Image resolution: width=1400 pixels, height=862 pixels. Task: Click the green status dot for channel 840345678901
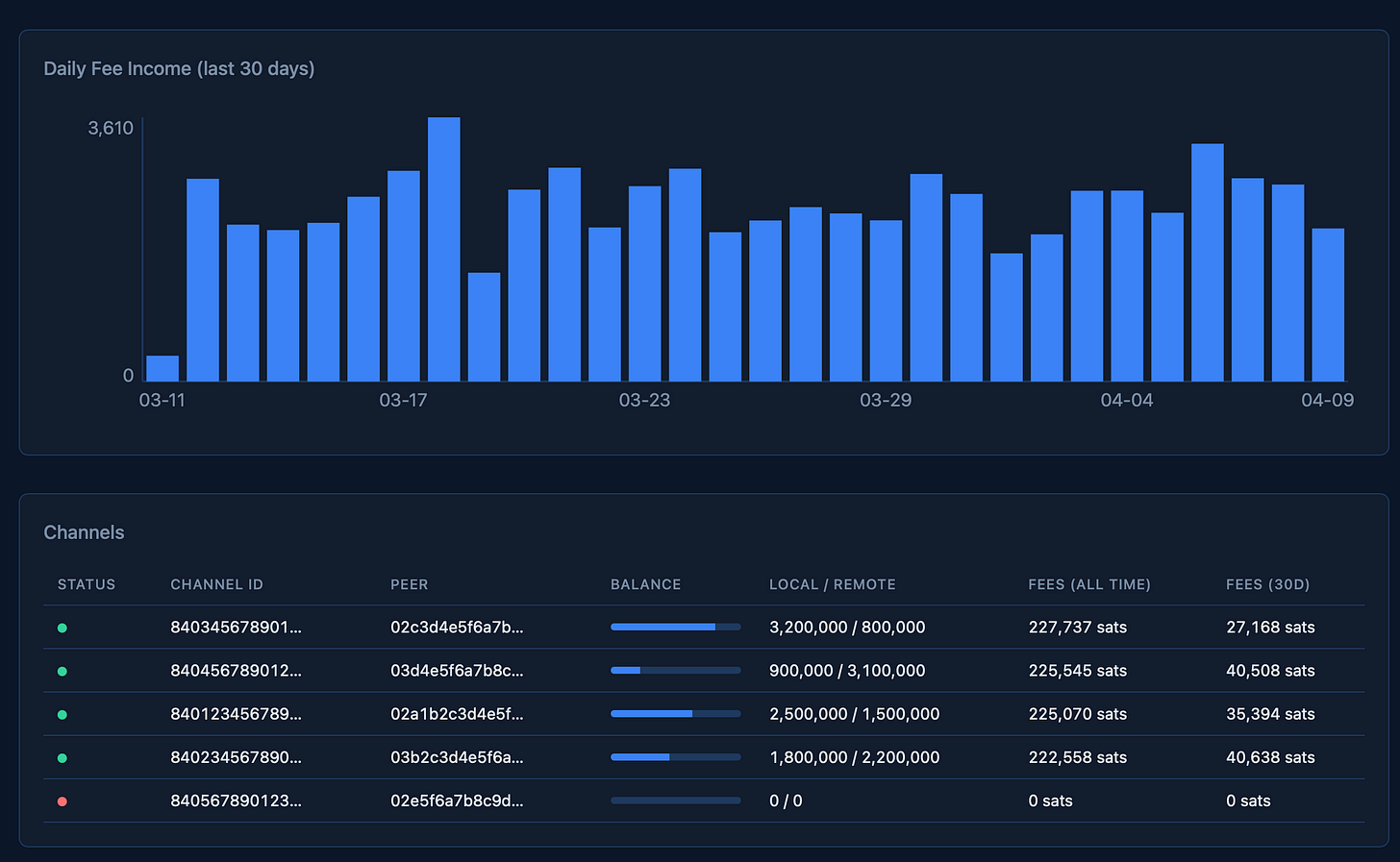coord(62,628)
